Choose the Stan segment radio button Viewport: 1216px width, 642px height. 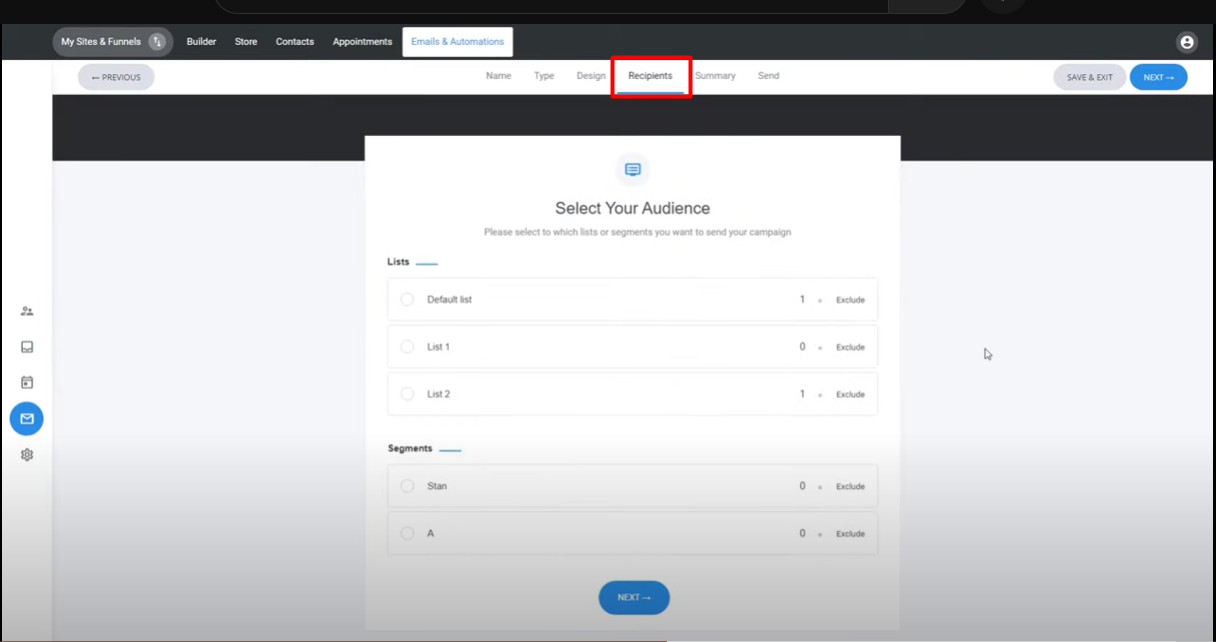tap(407, 486)
